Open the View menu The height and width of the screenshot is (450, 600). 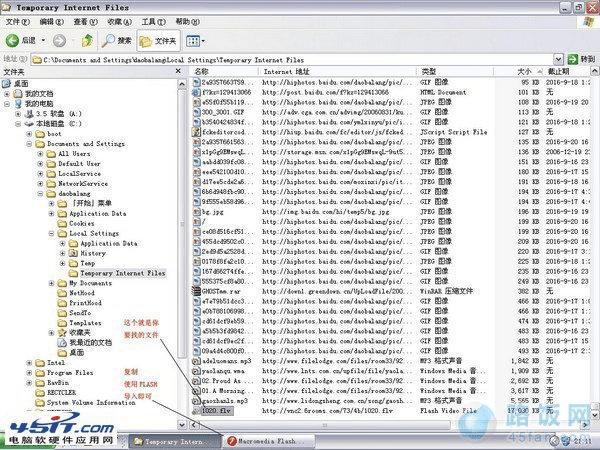[x=86, y=22]
